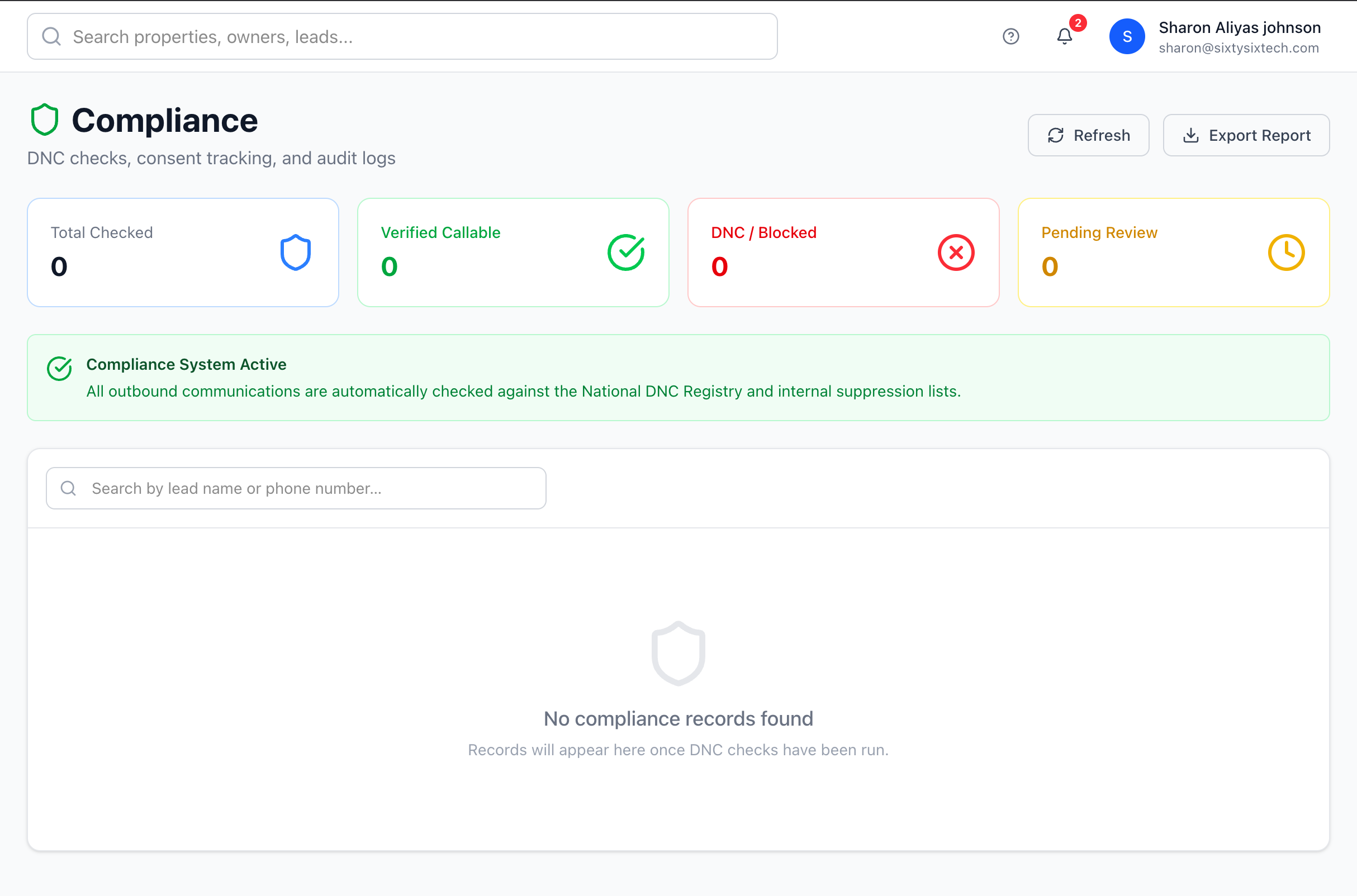Select the Verified Callable card
Screen dimensions: 1357x896
[x=513, y=252]
